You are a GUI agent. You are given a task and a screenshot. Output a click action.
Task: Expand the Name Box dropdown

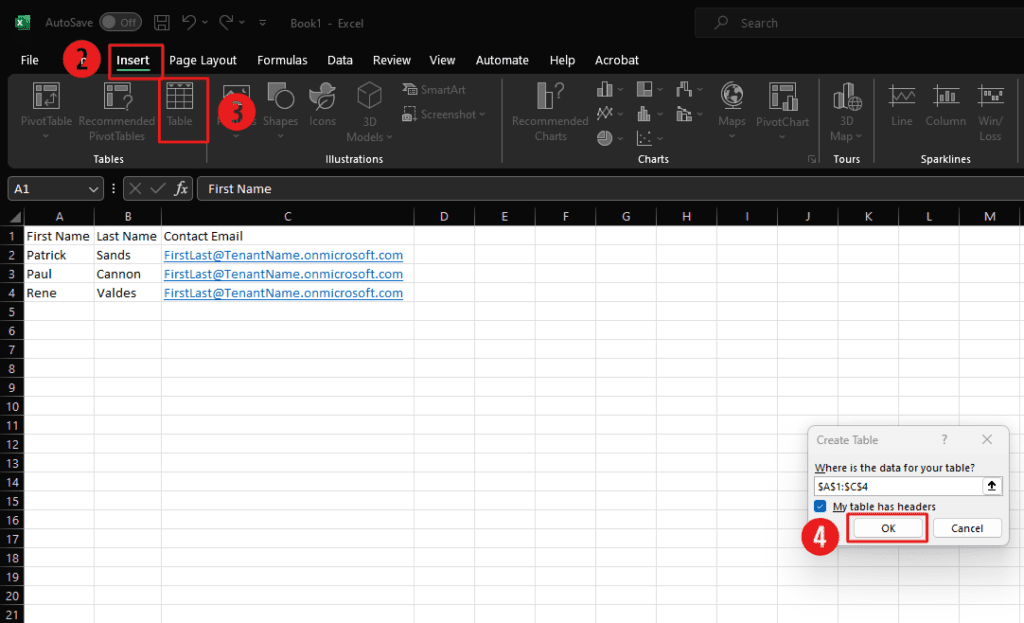(94, 189)
